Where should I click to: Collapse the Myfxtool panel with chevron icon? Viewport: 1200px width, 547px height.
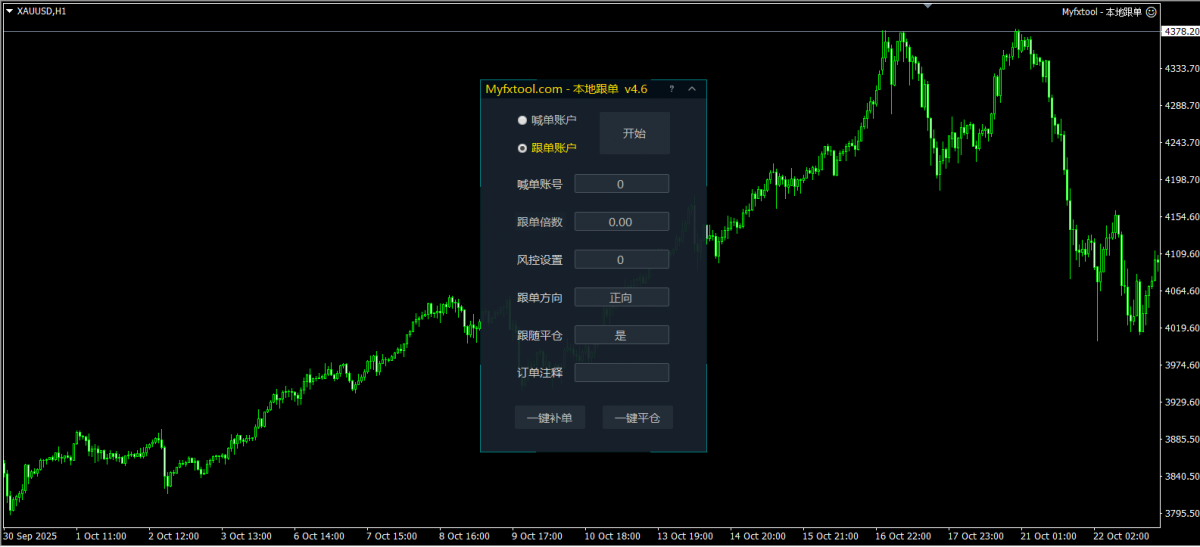click(692, 89)
